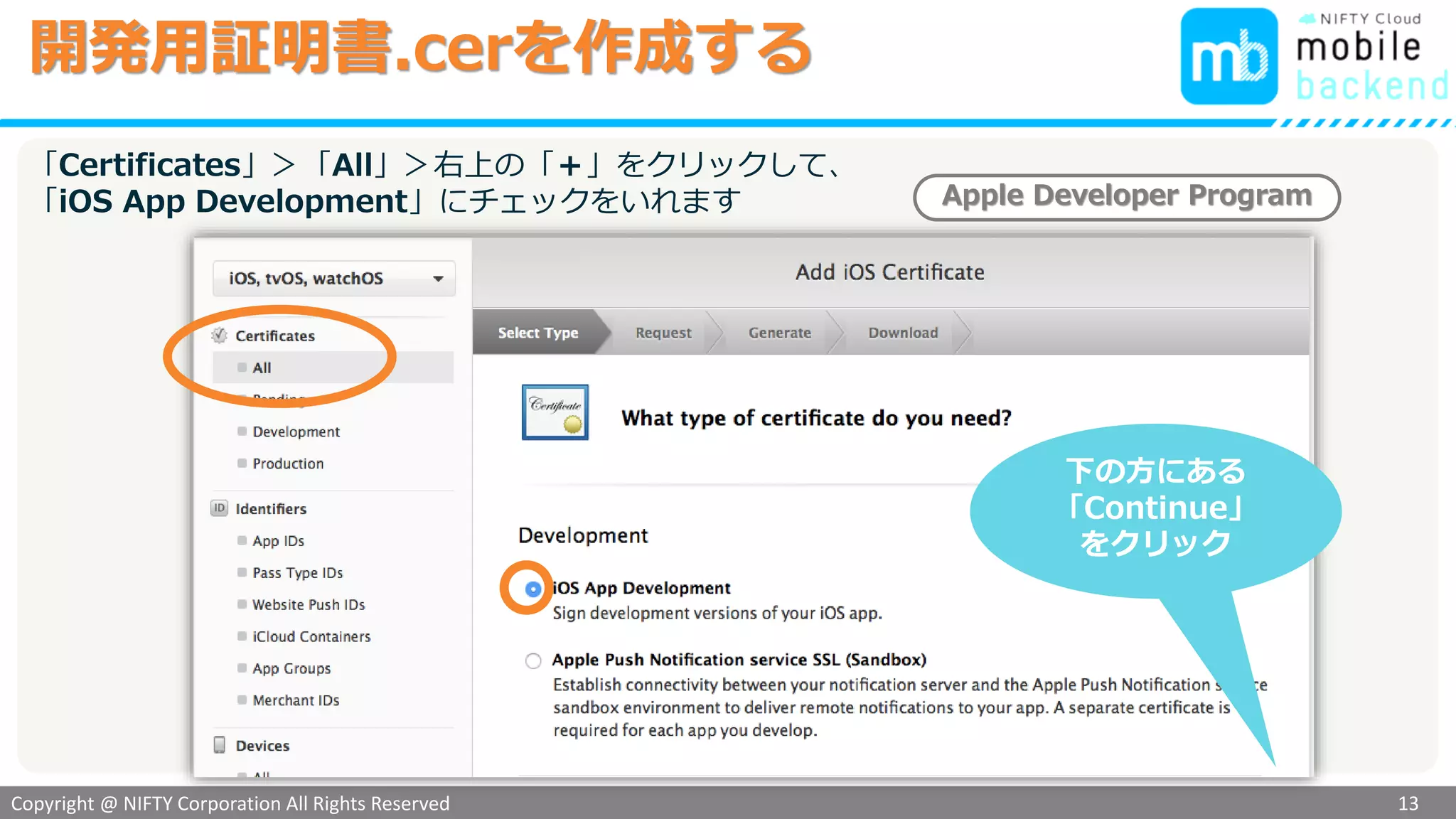The image size is (1456, 819).
Task: Click the Certificates section gear icon
Action: pyautogui.click(x=220, y=336)
